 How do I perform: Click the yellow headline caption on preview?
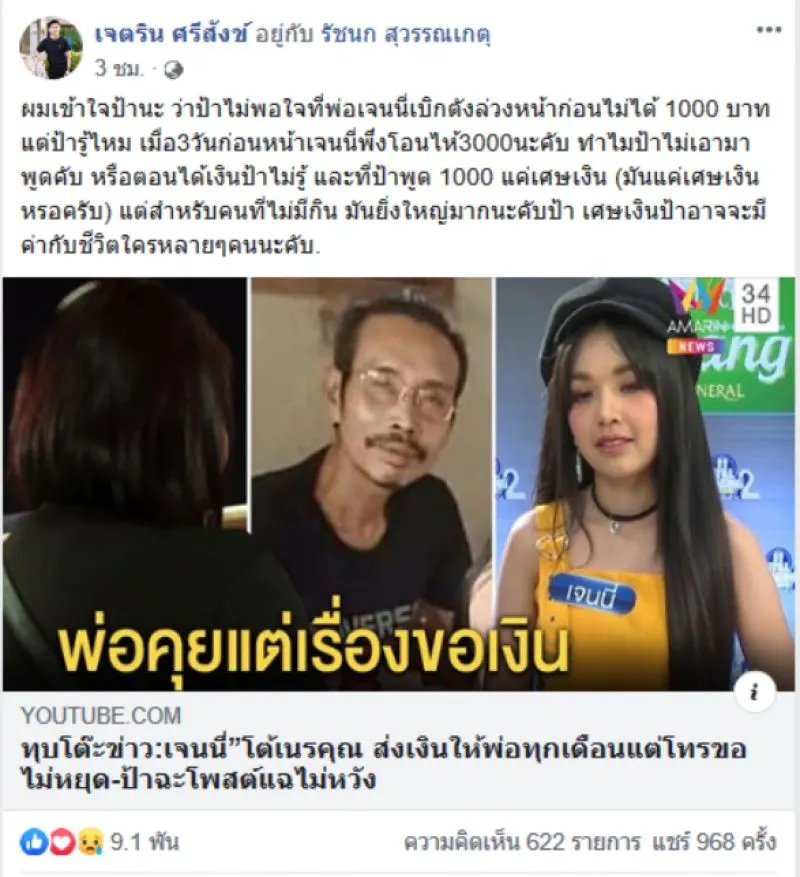314,647
